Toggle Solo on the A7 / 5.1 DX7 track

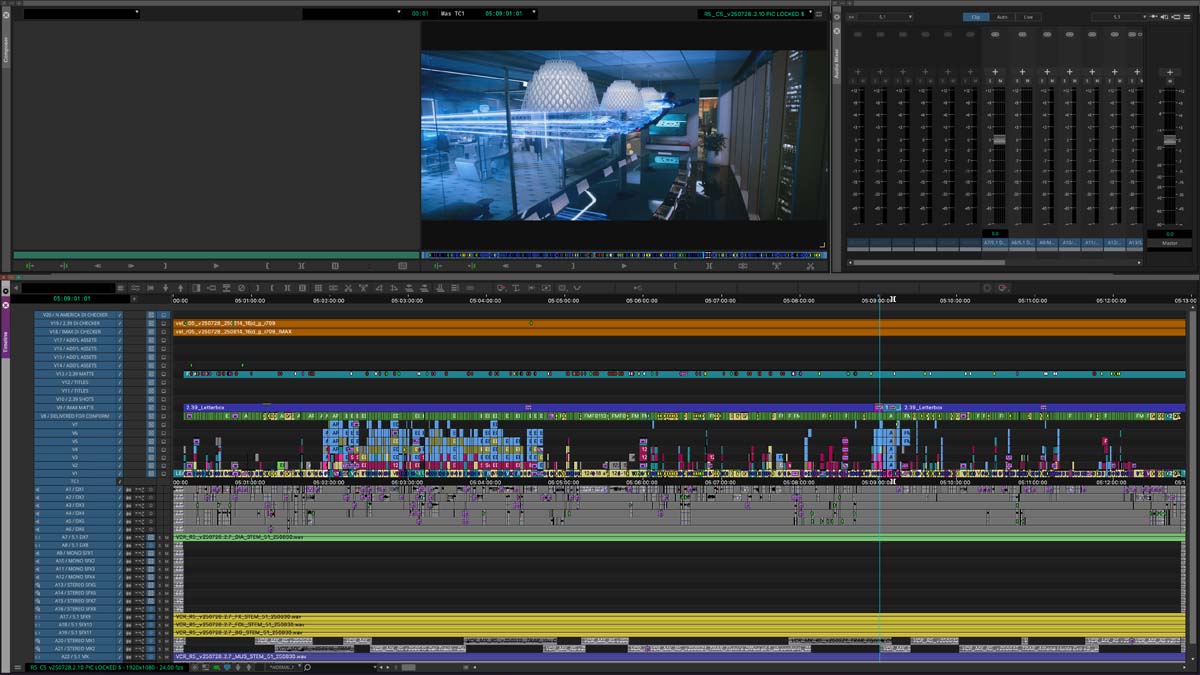(x=158, y=537)
